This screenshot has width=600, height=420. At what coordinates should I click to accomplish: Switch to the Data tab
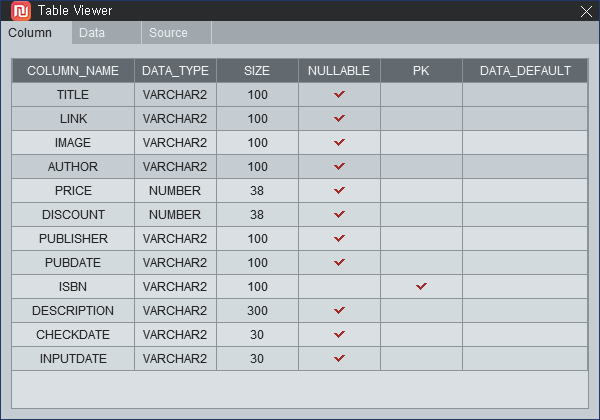coord(106,33)
